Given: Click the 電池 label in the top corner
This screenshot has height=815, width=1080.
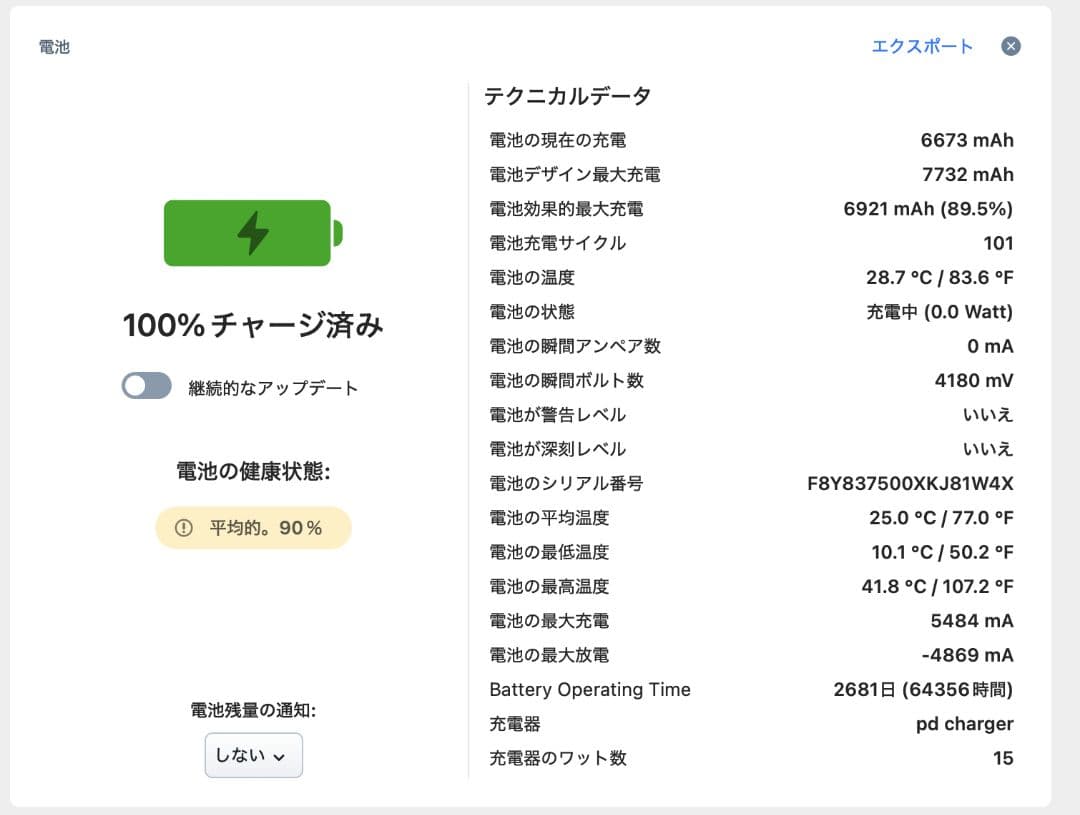Looking at the screenshot, I should [53, 46].
